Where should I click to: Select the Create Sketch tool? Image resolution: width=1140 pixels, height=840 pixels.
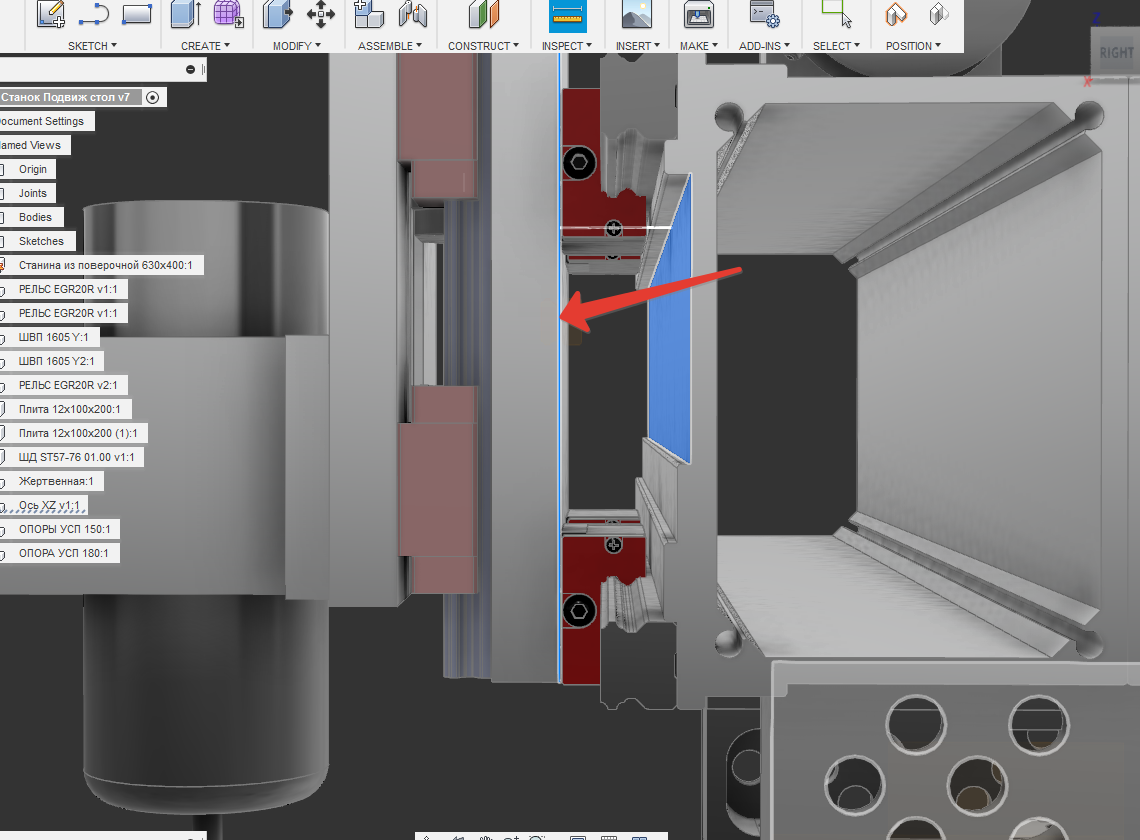click(x=51, y=15)
